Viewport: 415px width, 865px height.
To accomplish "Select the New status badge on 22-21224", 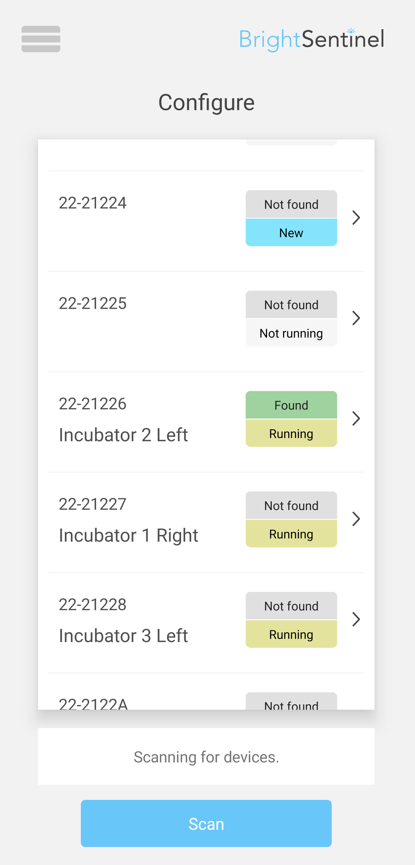I will [x=291, y=232].
